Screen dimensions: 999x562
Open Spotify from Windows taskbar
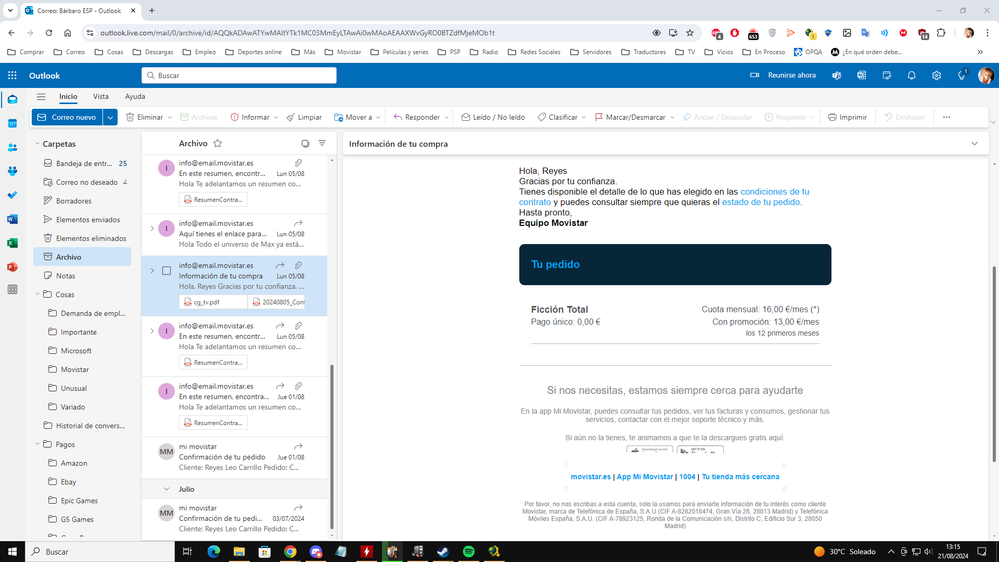point(468,552)
